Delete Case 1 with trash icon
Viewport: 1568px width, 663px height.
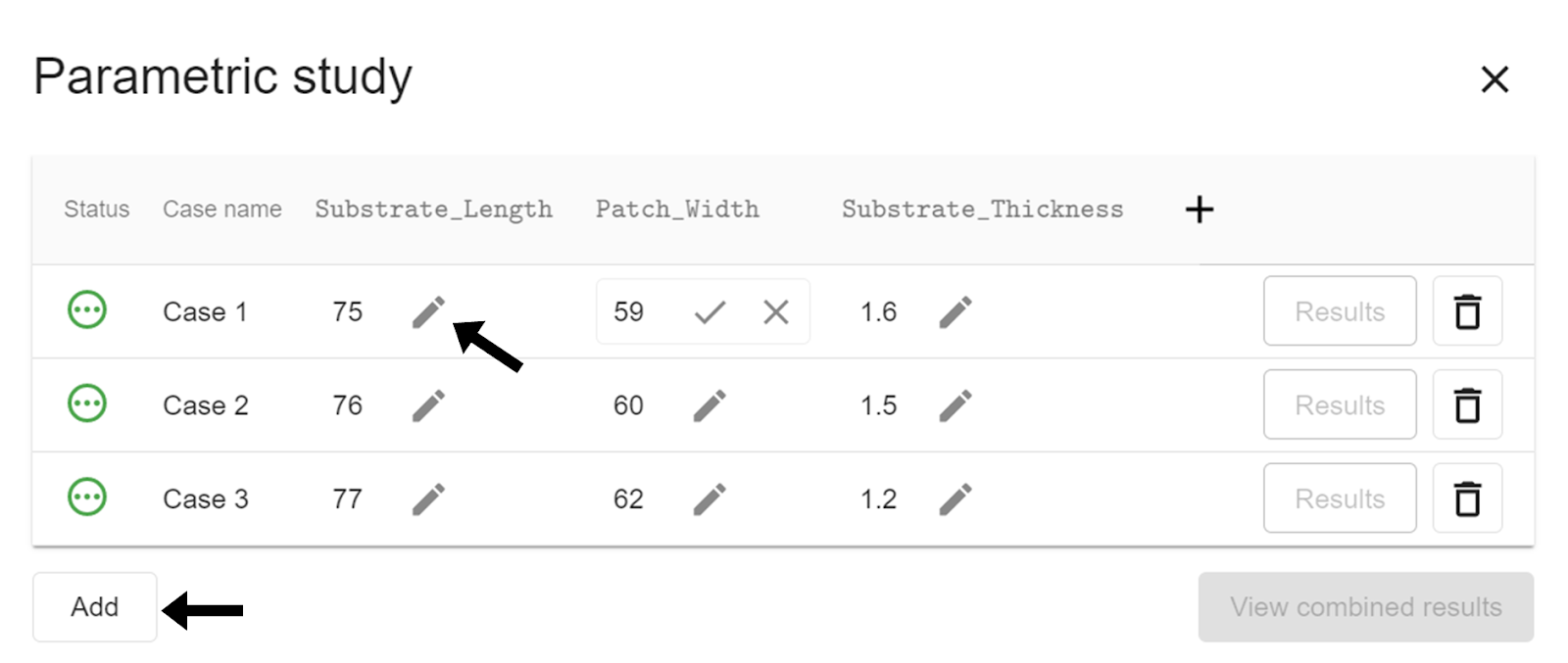1467,311
